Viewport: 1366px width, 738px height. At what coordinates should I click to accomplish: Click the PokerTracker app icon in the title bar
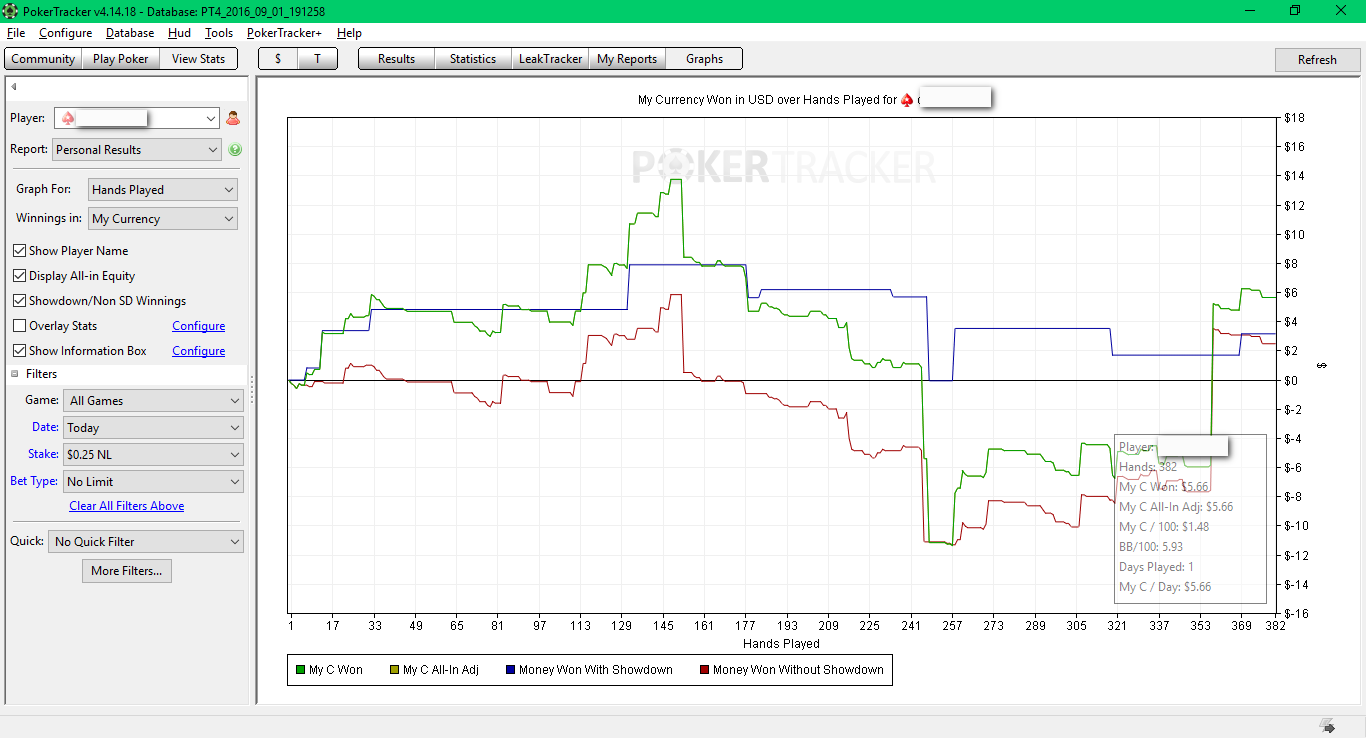tap(11, 11)
